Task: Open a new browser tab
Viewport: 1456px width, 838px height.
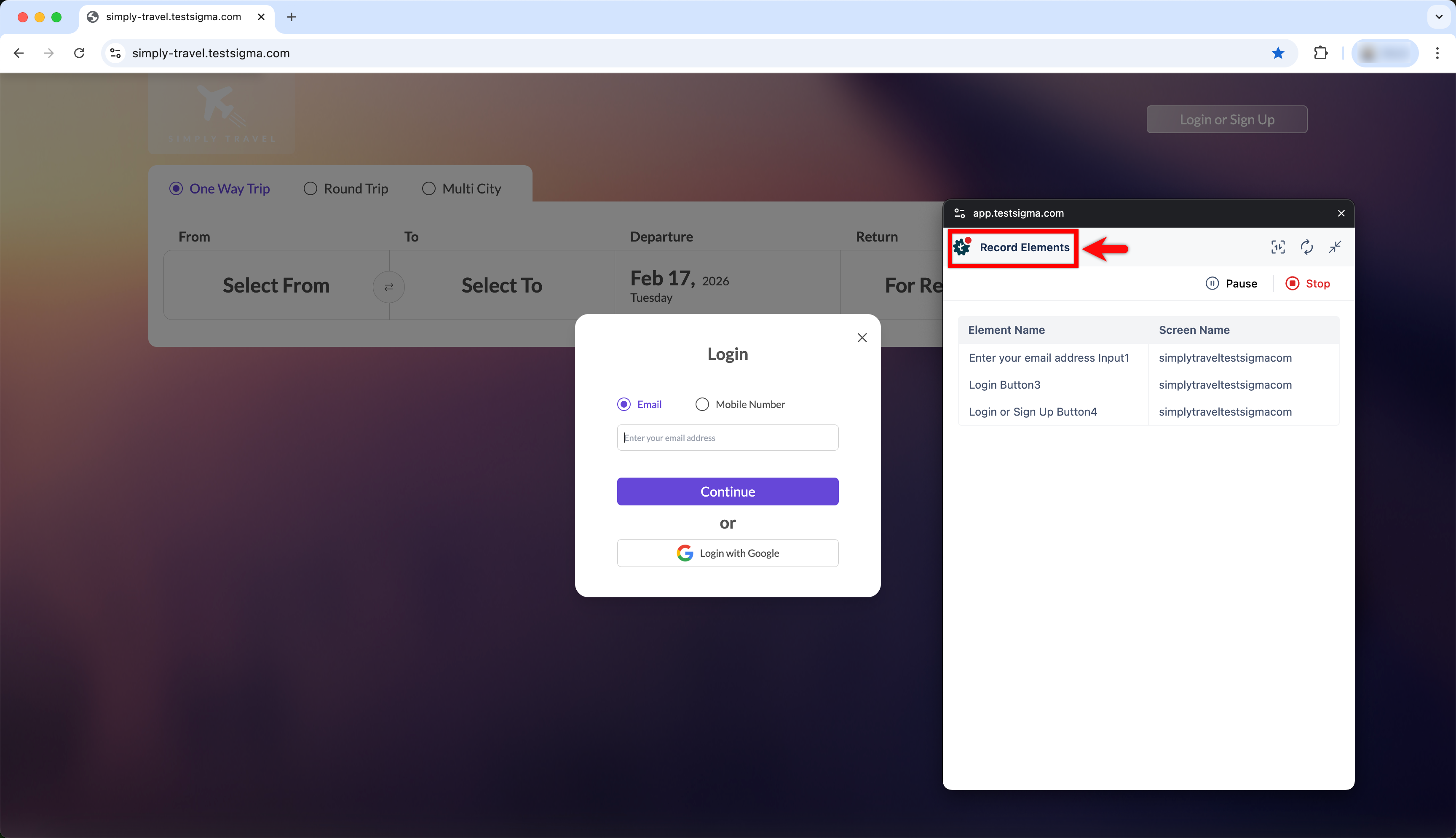Action: click(292, 17)
